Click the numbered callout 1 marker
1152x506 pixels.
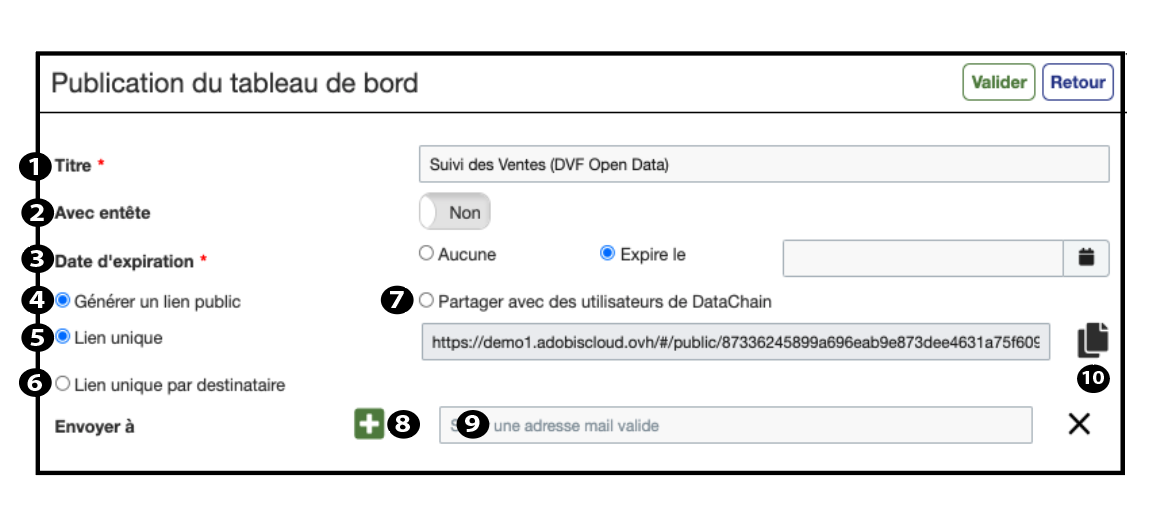pos(36,166)
